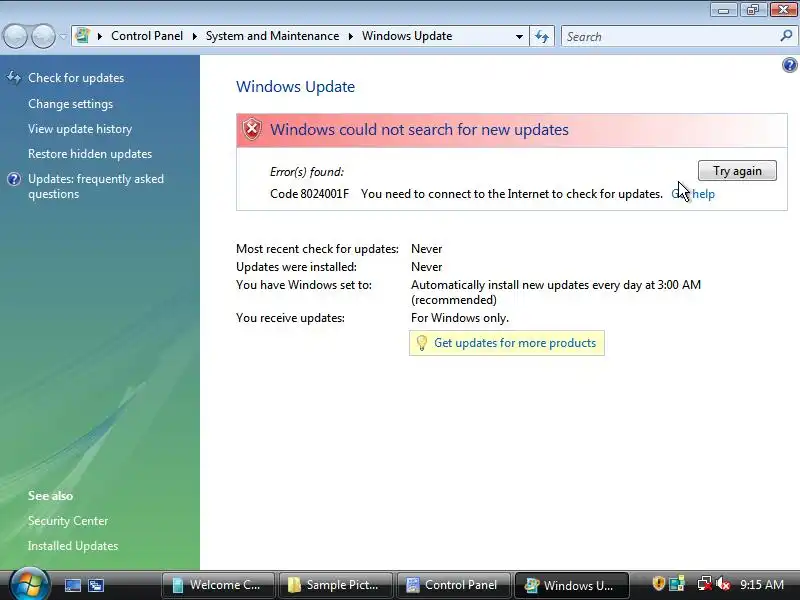
Task: Click the Back navigation button
Action: (x=15, y=36)
